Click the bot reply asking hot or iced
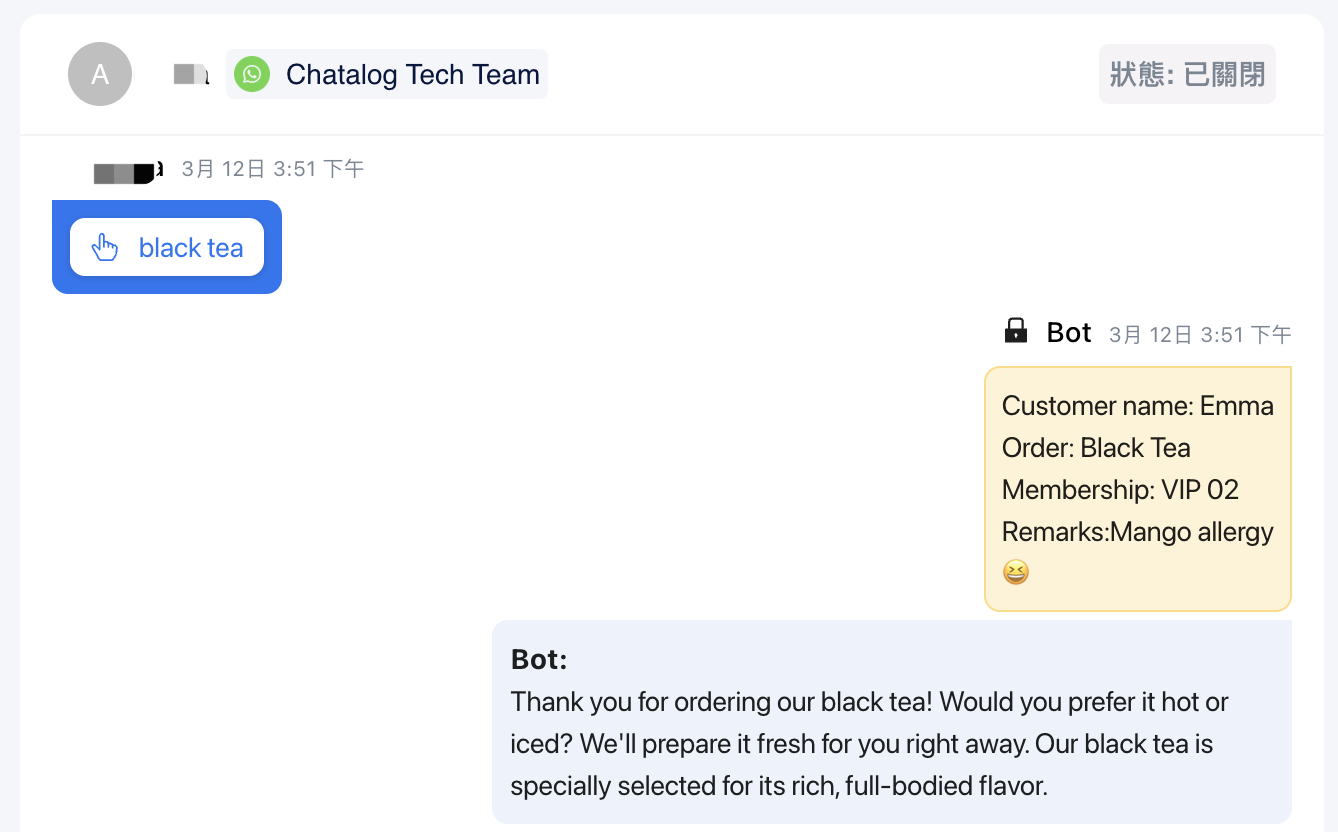 (x=869, y=744)
